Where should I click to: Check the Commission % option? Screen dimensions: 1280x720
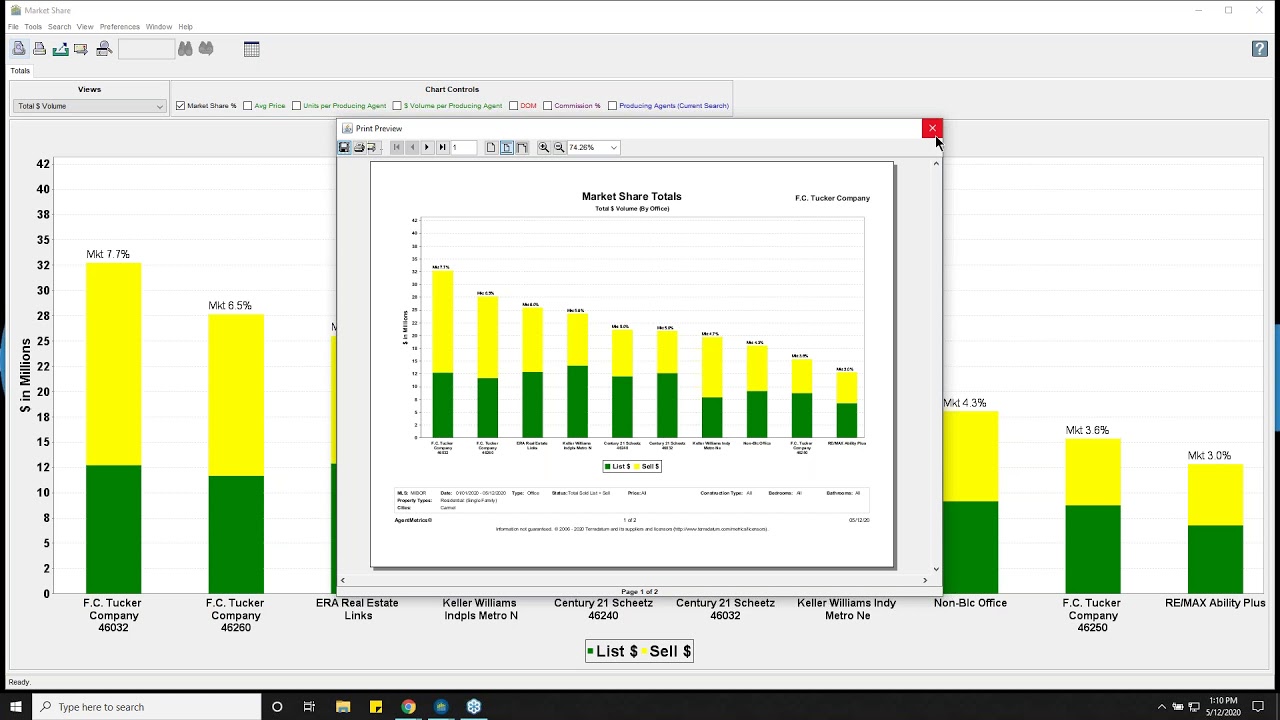point(547,106)
